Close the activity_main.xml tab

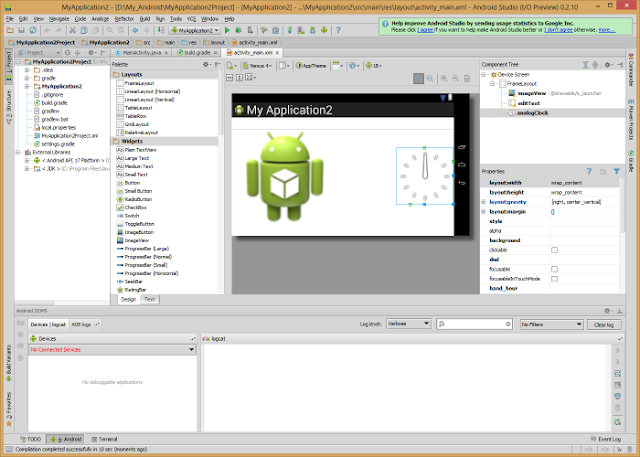click(278, 53)
